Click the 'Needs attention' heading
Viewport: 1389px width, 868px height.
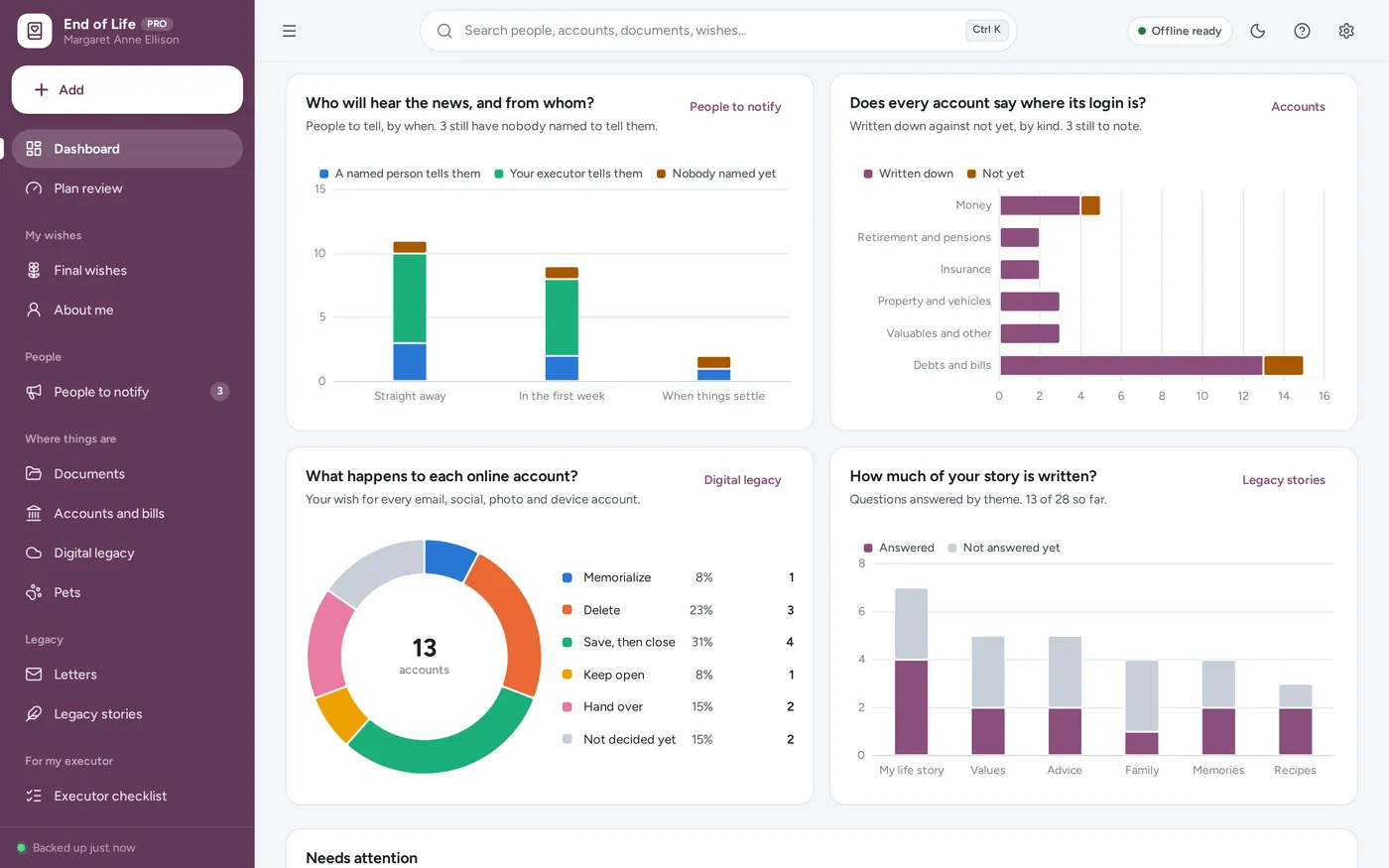point(362,858)
